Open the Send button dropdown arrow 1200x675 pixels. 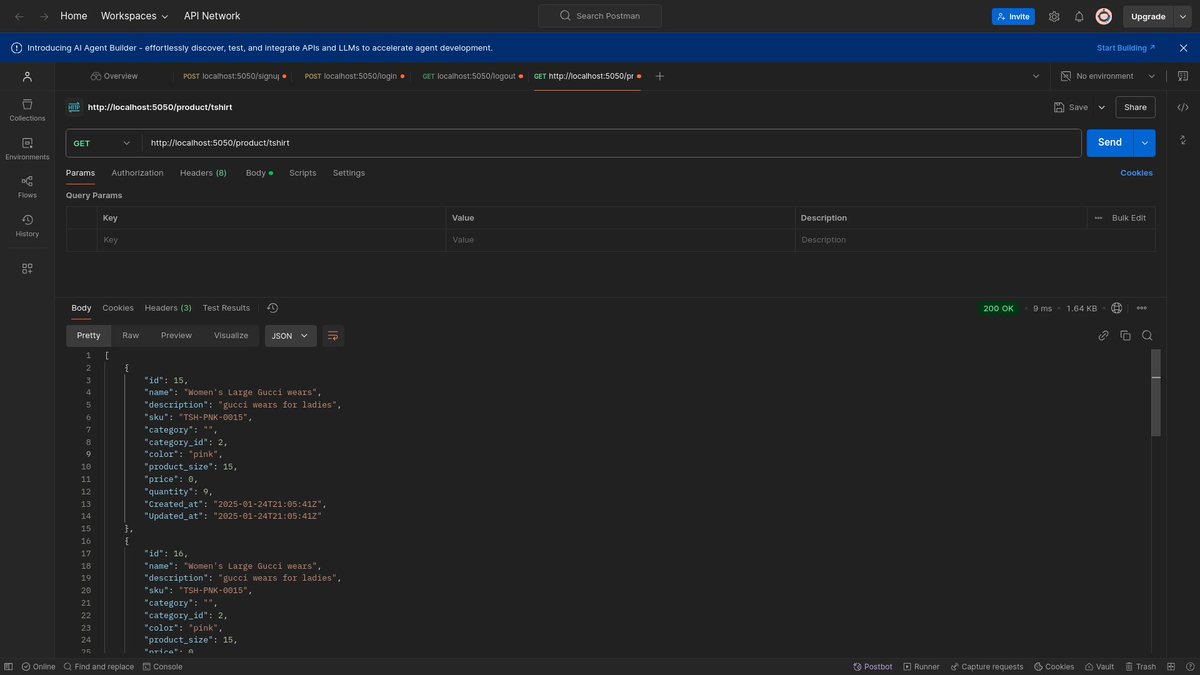tap(1145, 143)
